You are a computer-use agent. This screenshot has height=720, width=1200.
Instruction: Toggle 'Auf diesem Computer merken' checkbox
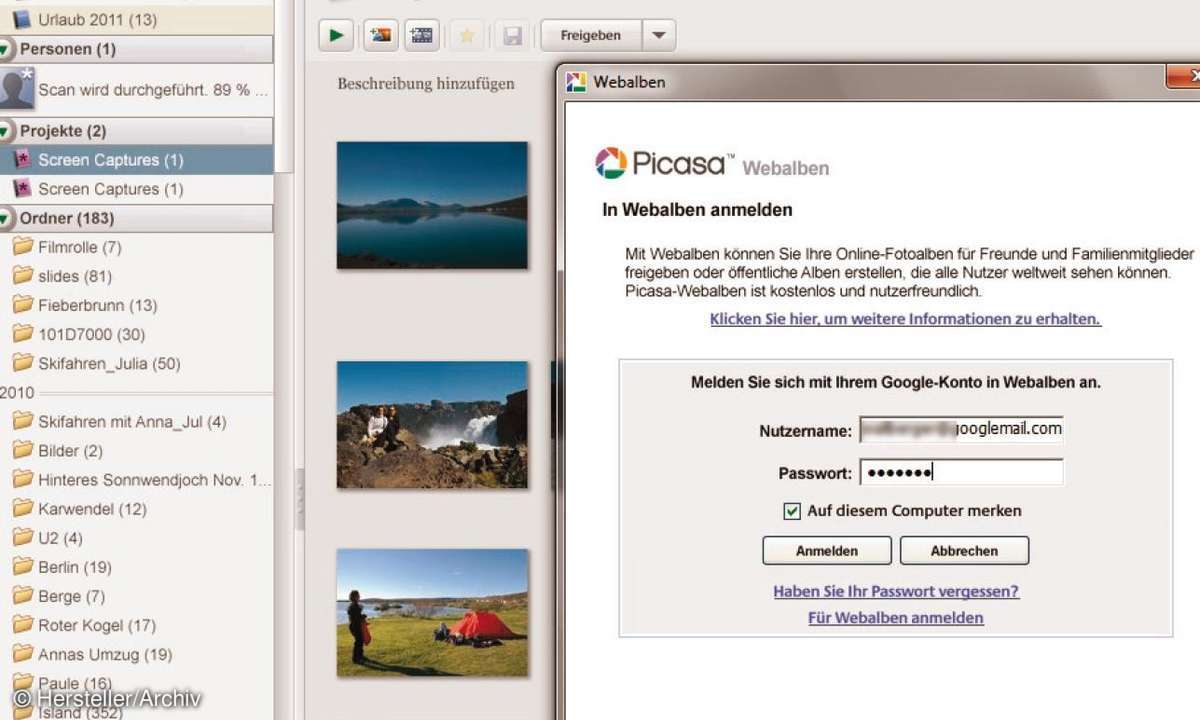792,511
